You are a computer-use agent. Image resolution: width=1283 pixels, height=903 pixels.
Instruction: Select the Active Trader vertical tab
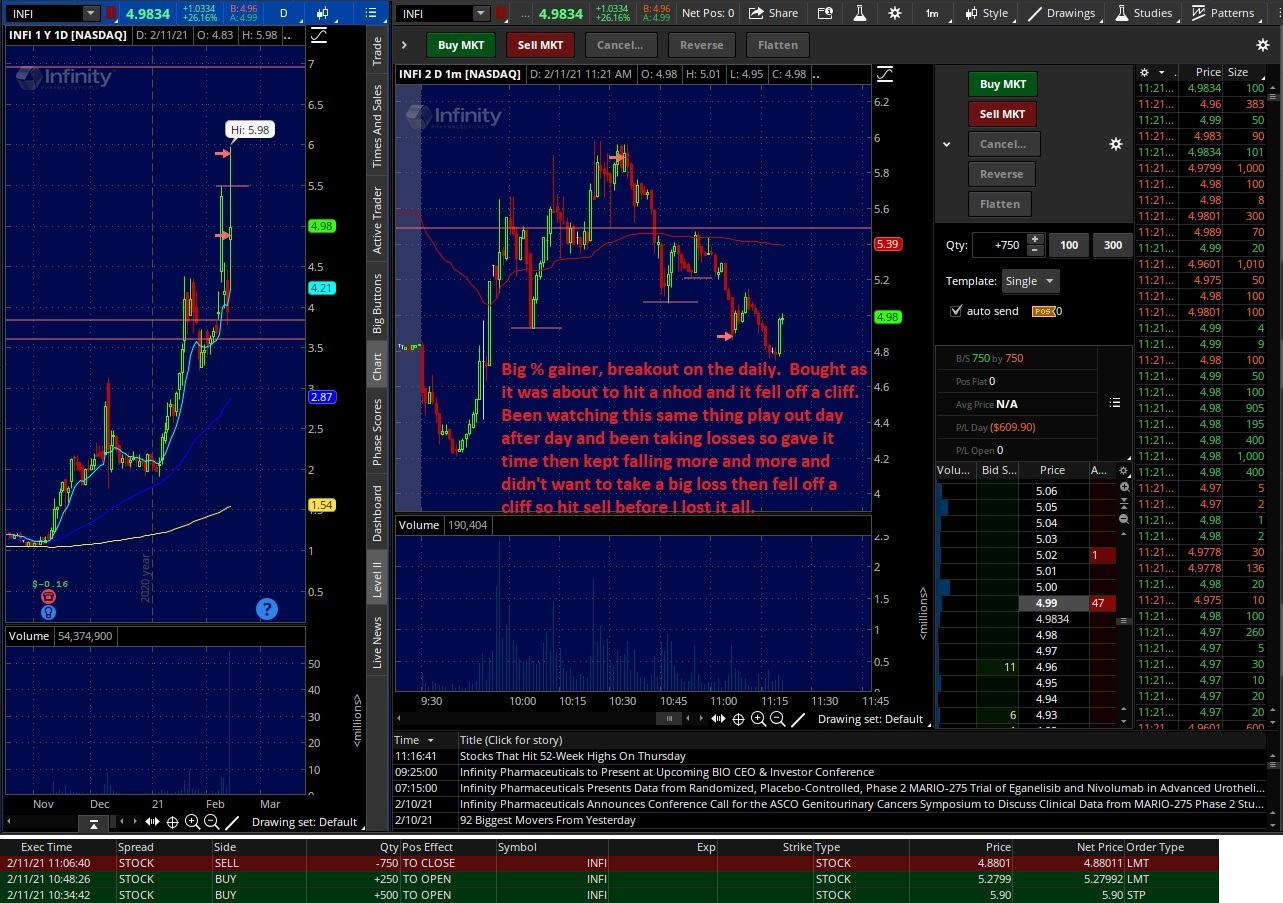click(x=377, y=220)
